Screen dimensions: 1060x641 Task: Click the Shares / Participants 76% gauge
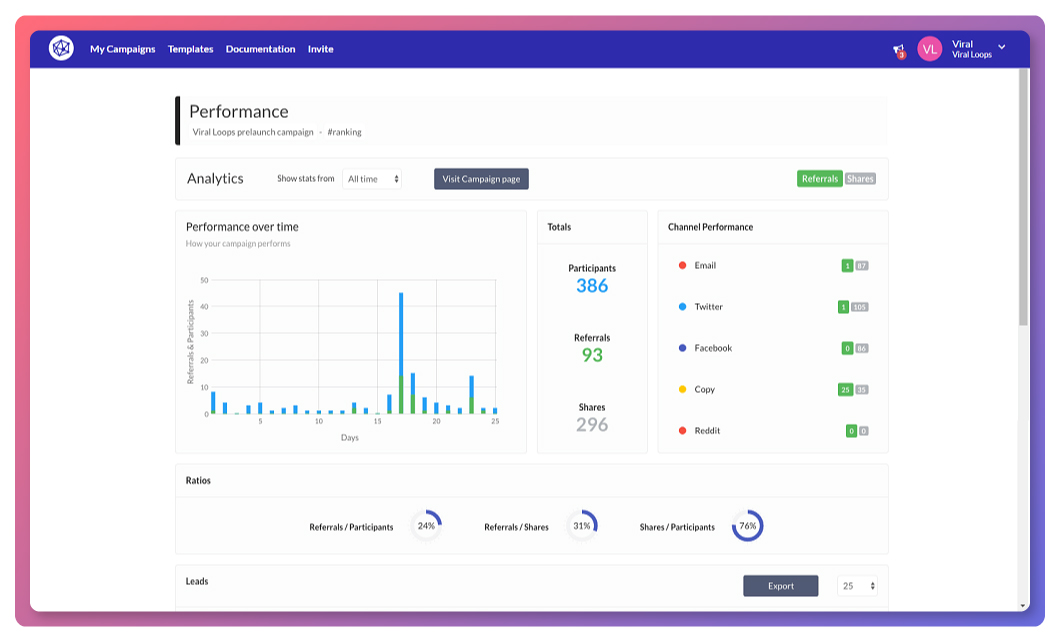[748, 525]
